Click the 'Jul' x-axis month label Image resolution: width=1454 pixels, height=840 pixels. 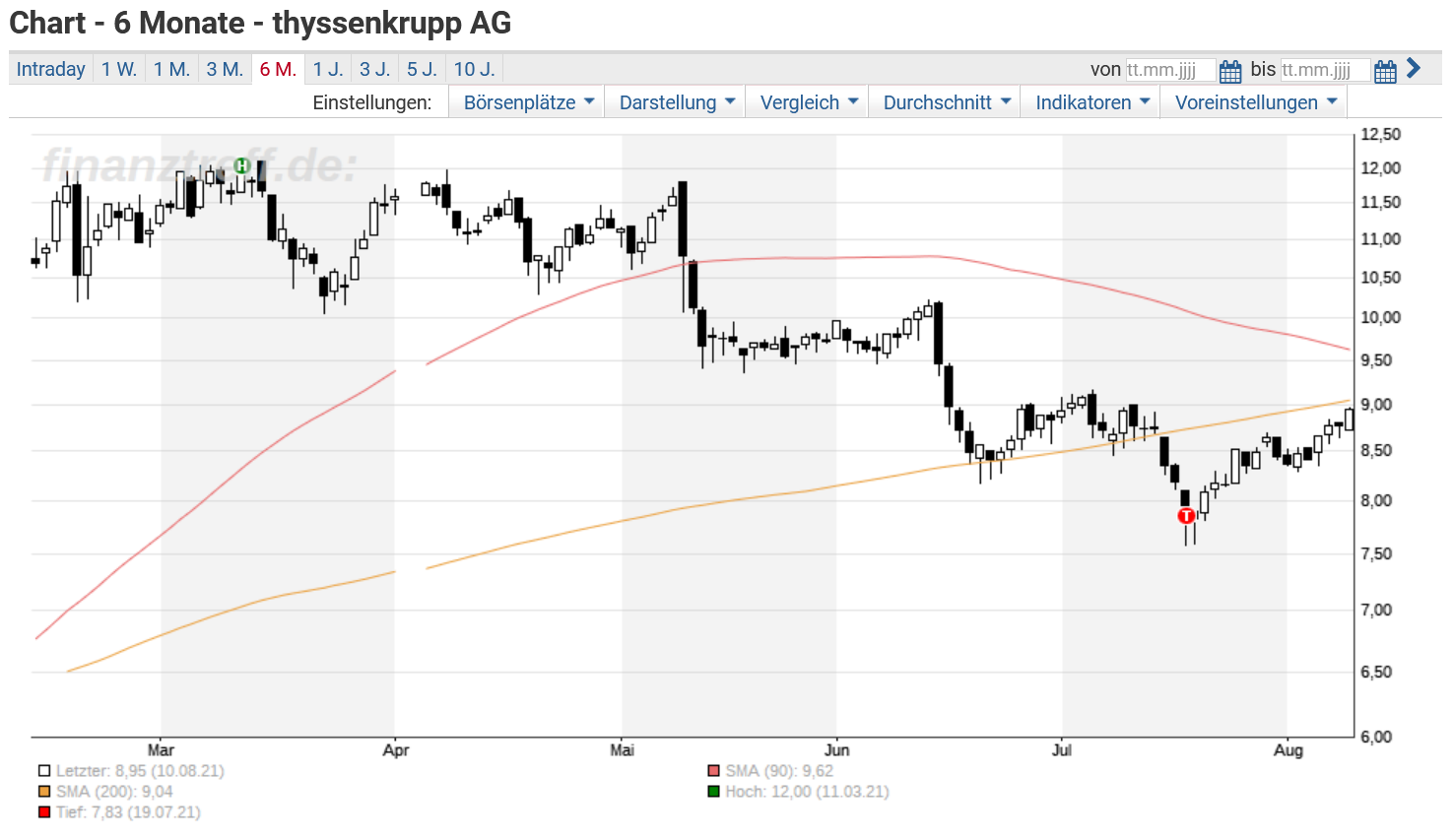(1061, 750)
